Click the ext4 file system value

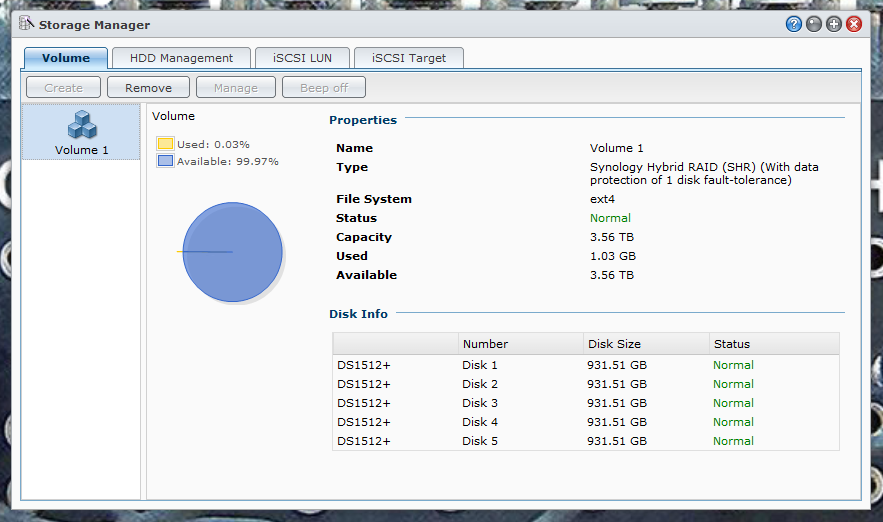603,199
